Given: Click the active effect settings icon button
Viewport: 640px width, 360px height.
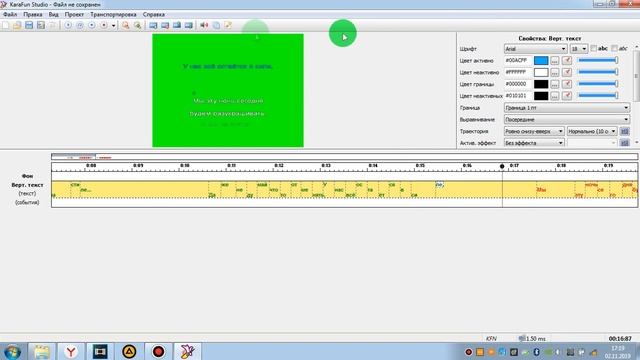Looking at the screenshot, I should (x=624, y=143).
